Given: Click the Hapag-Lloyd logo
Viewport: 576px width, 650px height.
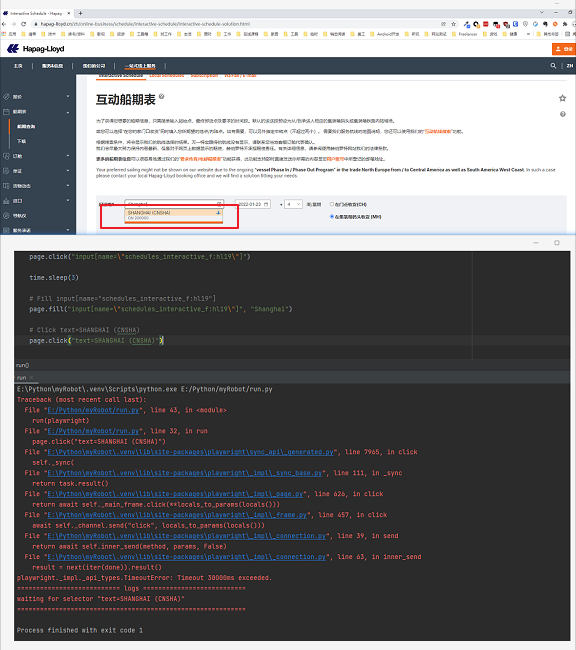Looking at the screenshot, I should coord(36,49).
